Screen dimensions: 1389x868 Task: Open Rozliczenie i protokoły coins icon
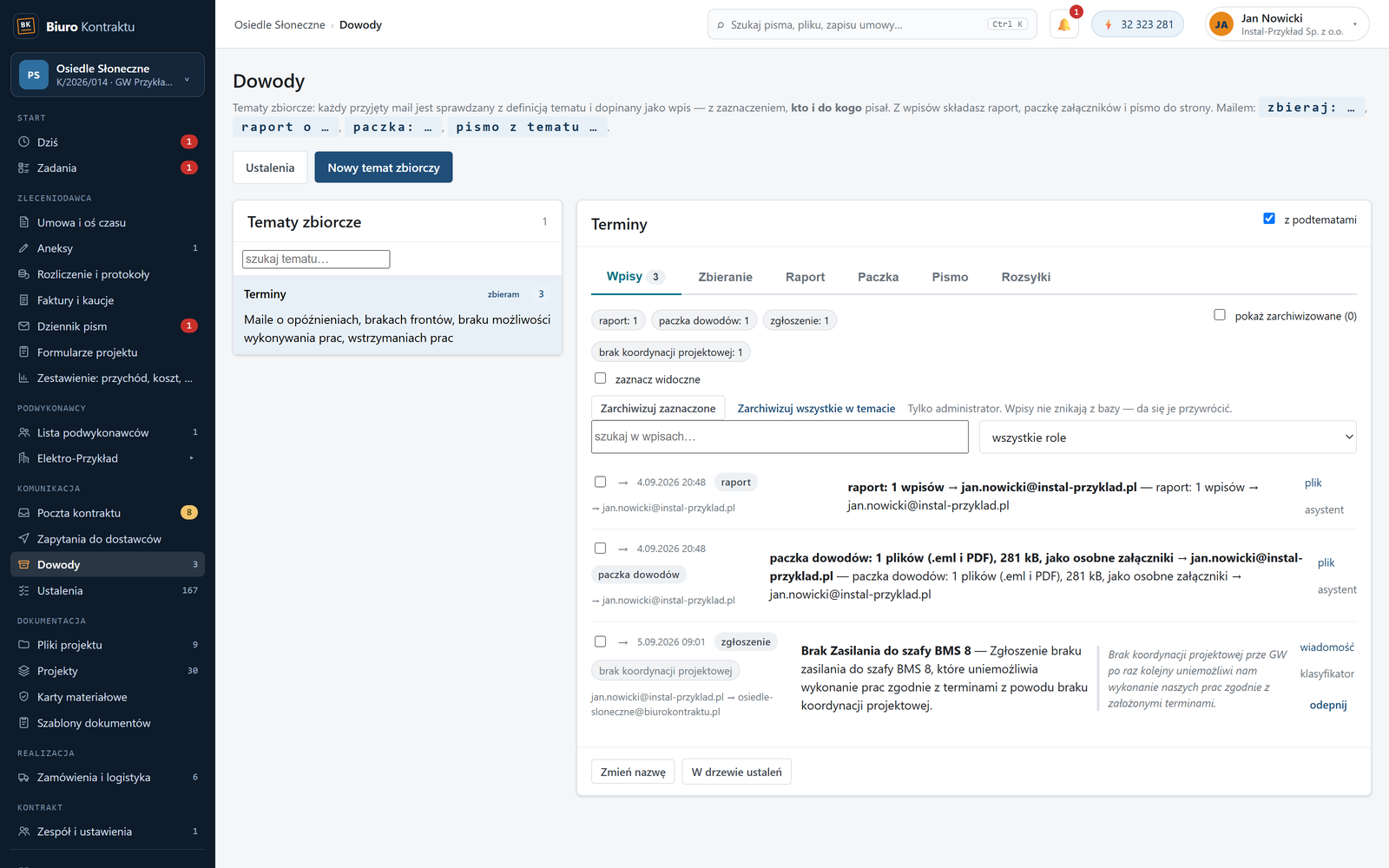pos(24,274)
